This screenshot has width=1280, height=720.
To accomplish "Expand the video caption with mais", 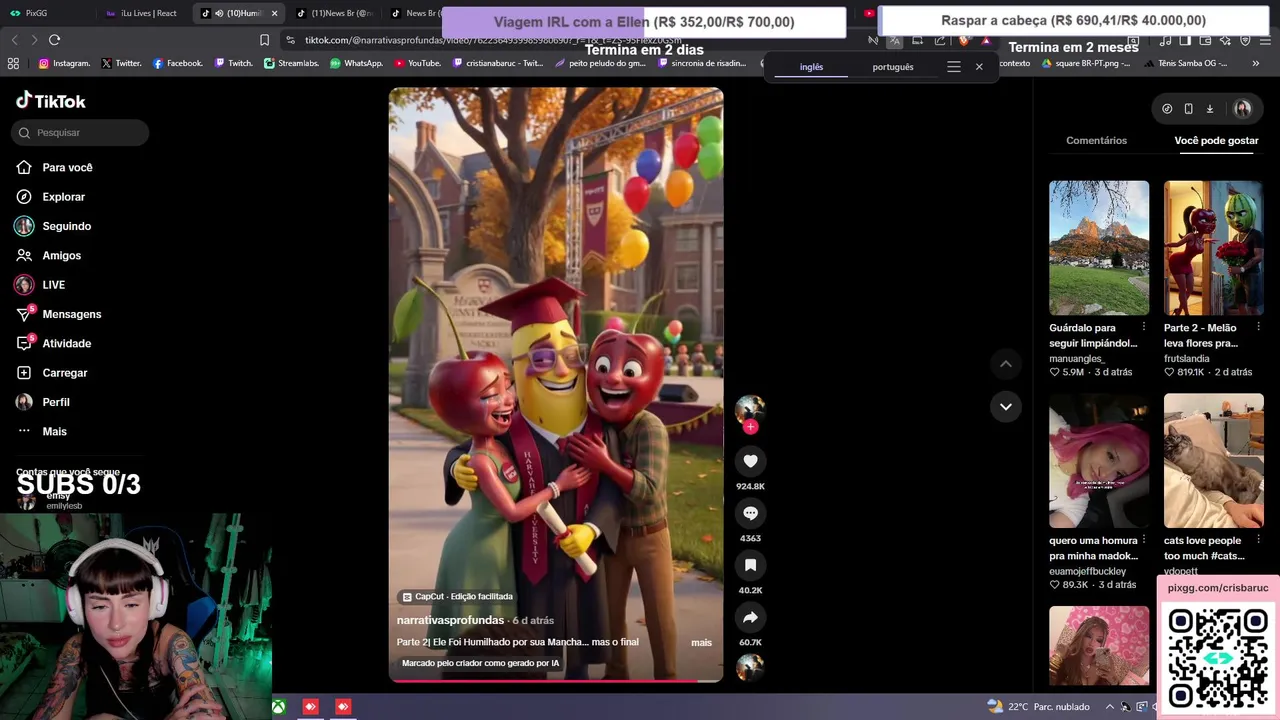I will [701, 643].
